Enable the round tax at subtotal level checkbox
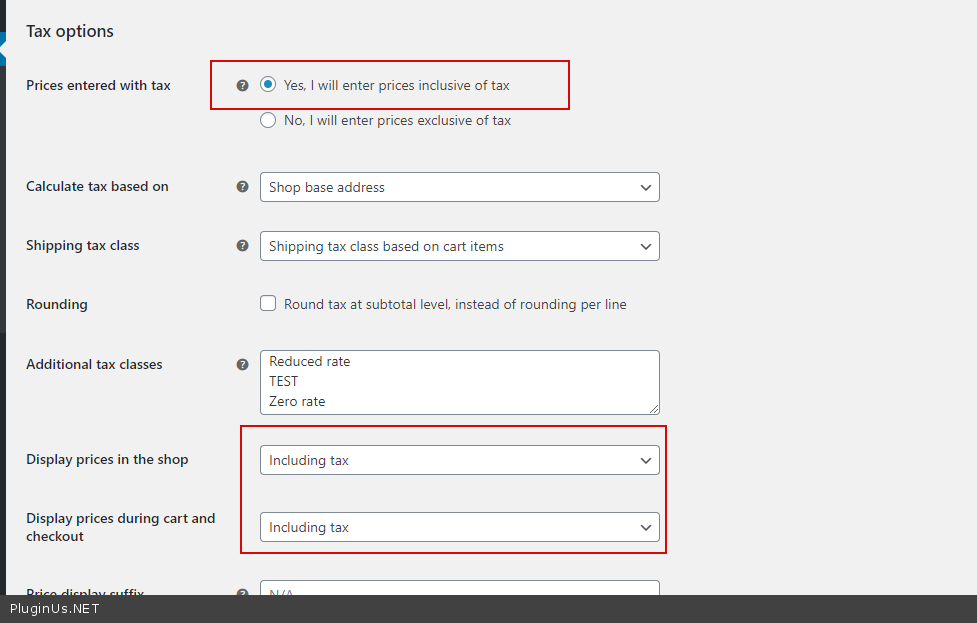The height and width of the screenshot is (623, 977). click(x=268, y=303)
